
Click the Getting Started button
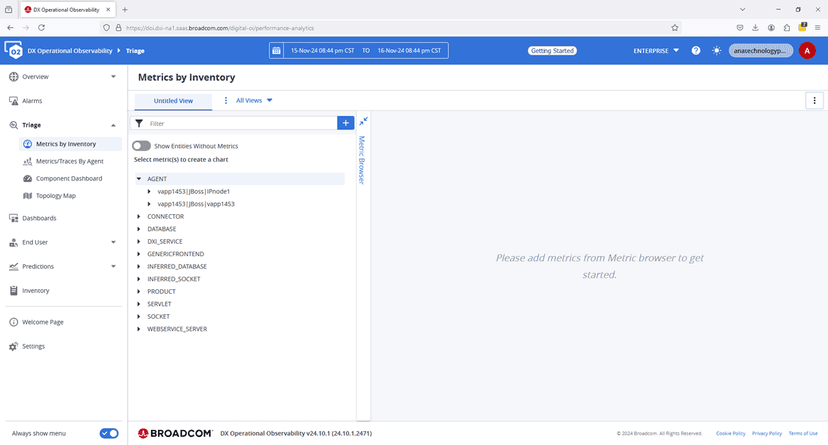(552, 50)
